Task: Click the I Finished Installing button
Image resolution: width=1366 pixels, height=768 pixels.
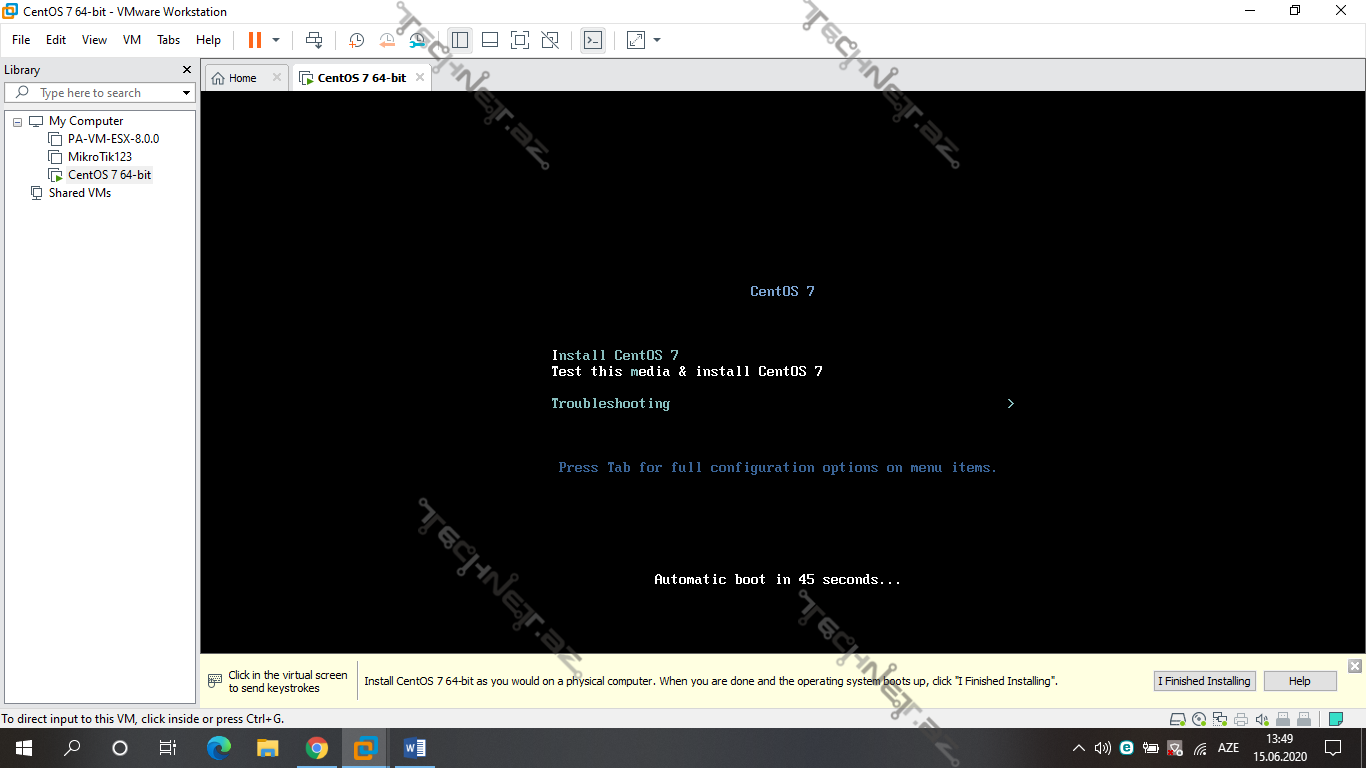Action: point(1204,681)
